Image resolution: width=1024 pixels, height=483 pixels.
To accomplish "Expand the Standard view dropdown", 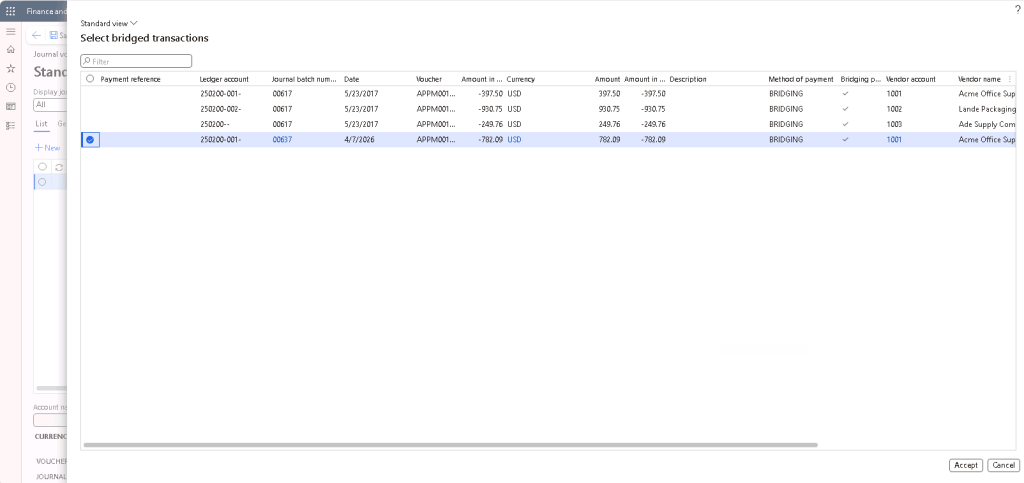I will pyautogui.click(x=109, y=22).
